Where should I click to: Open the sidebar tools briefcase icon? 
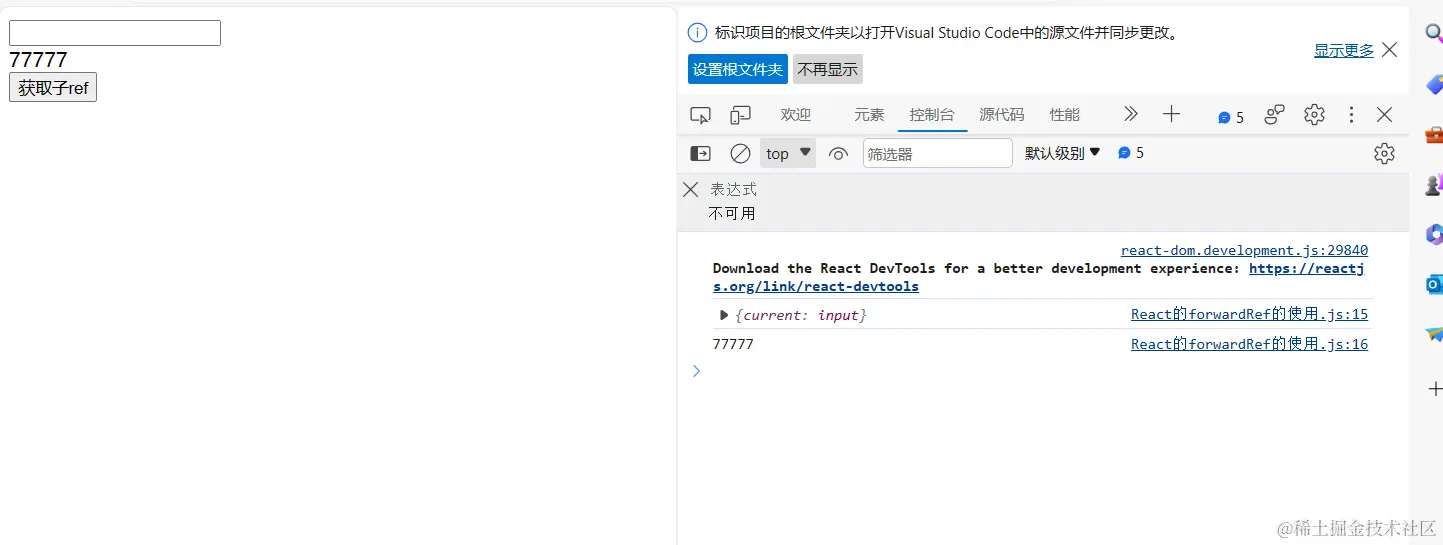pyautogui.click(x=1435, y=134)
